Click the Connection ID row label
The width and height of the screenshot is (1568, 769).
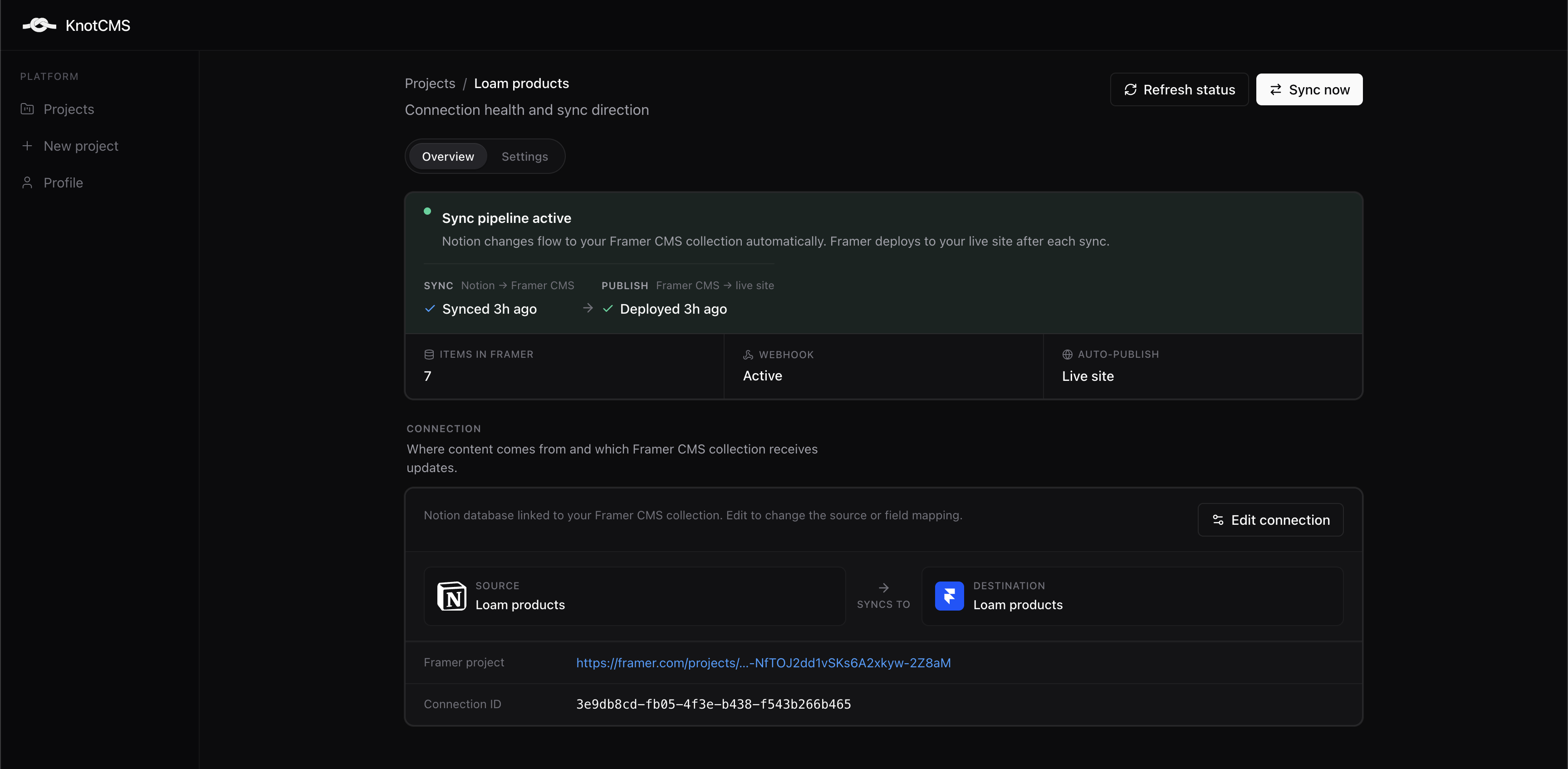click(x=462, y=704)
